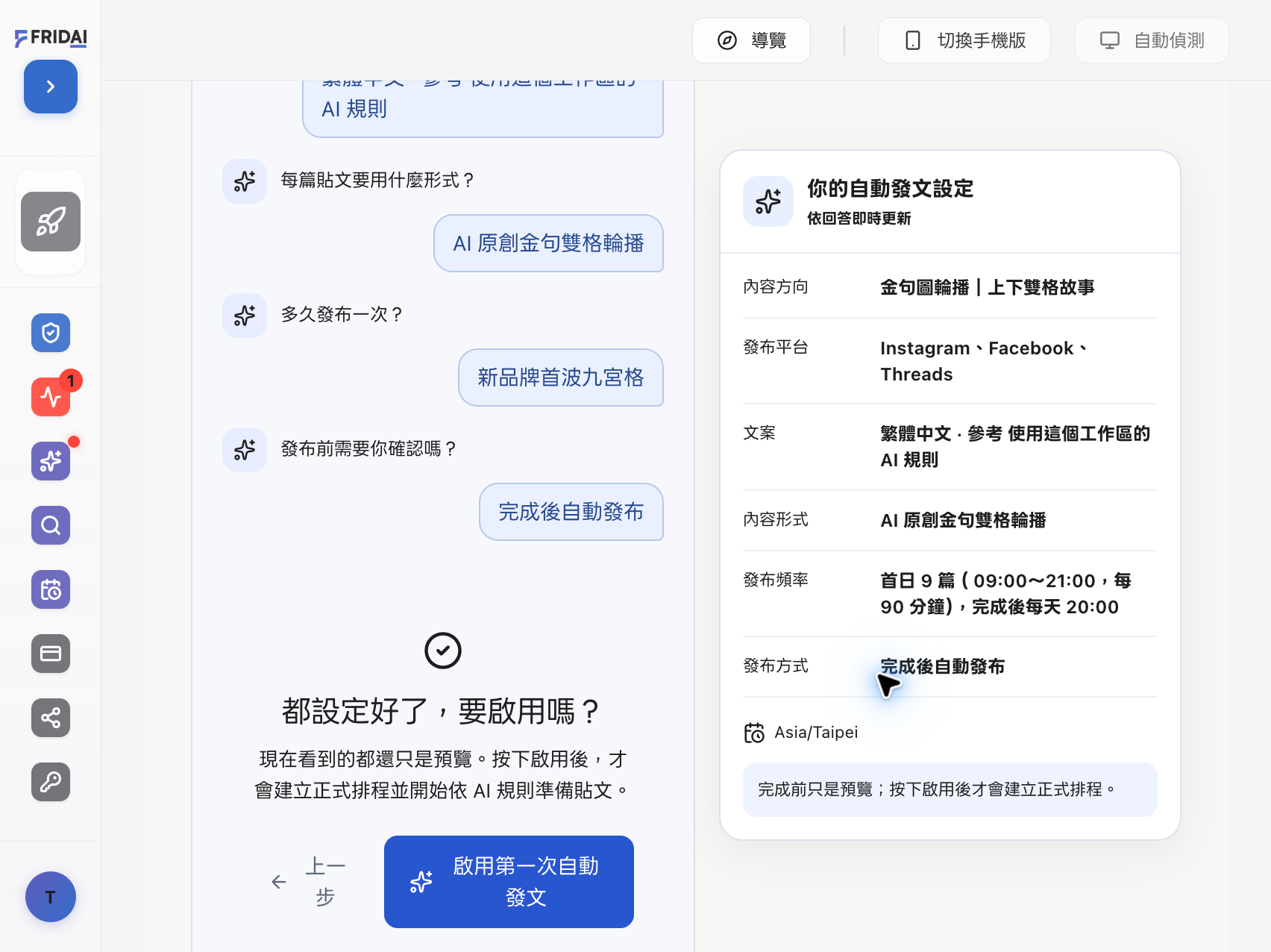
Task: Open the credit card billing icon in sidebar
Action: click(x=51, y=654)
